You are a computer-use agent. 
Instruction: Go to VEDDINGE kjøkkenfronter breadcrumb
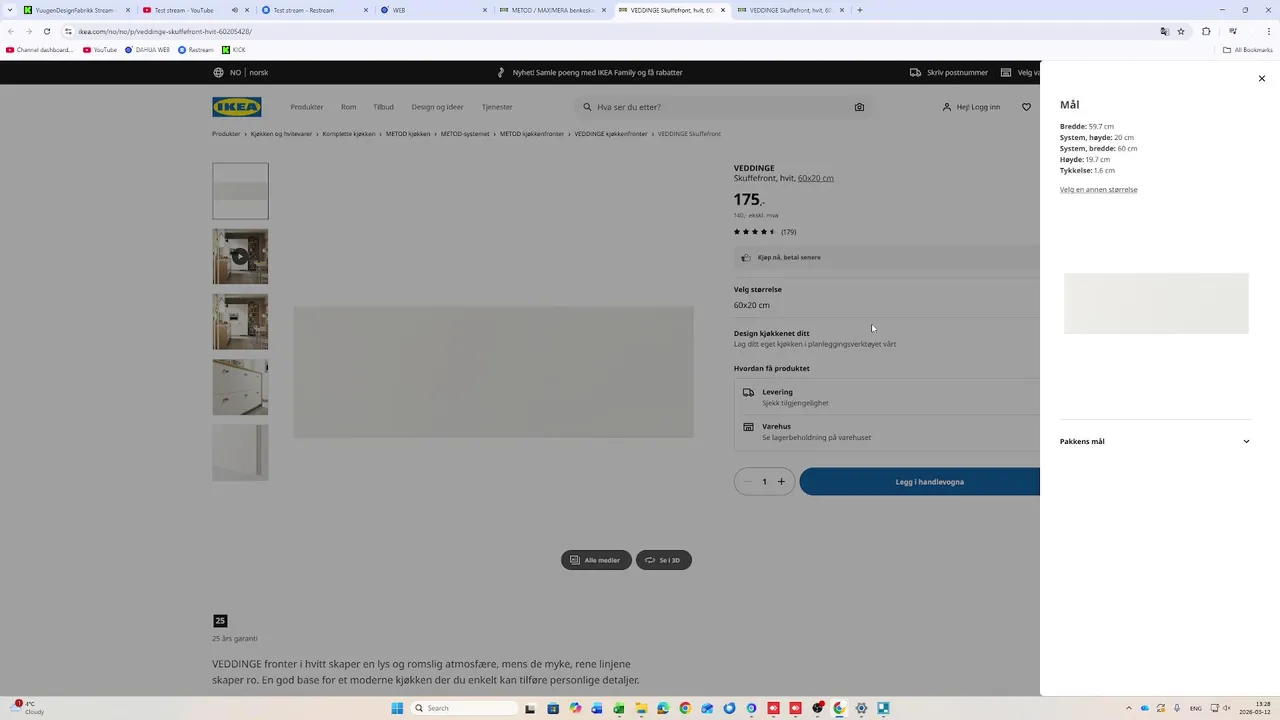611,134
